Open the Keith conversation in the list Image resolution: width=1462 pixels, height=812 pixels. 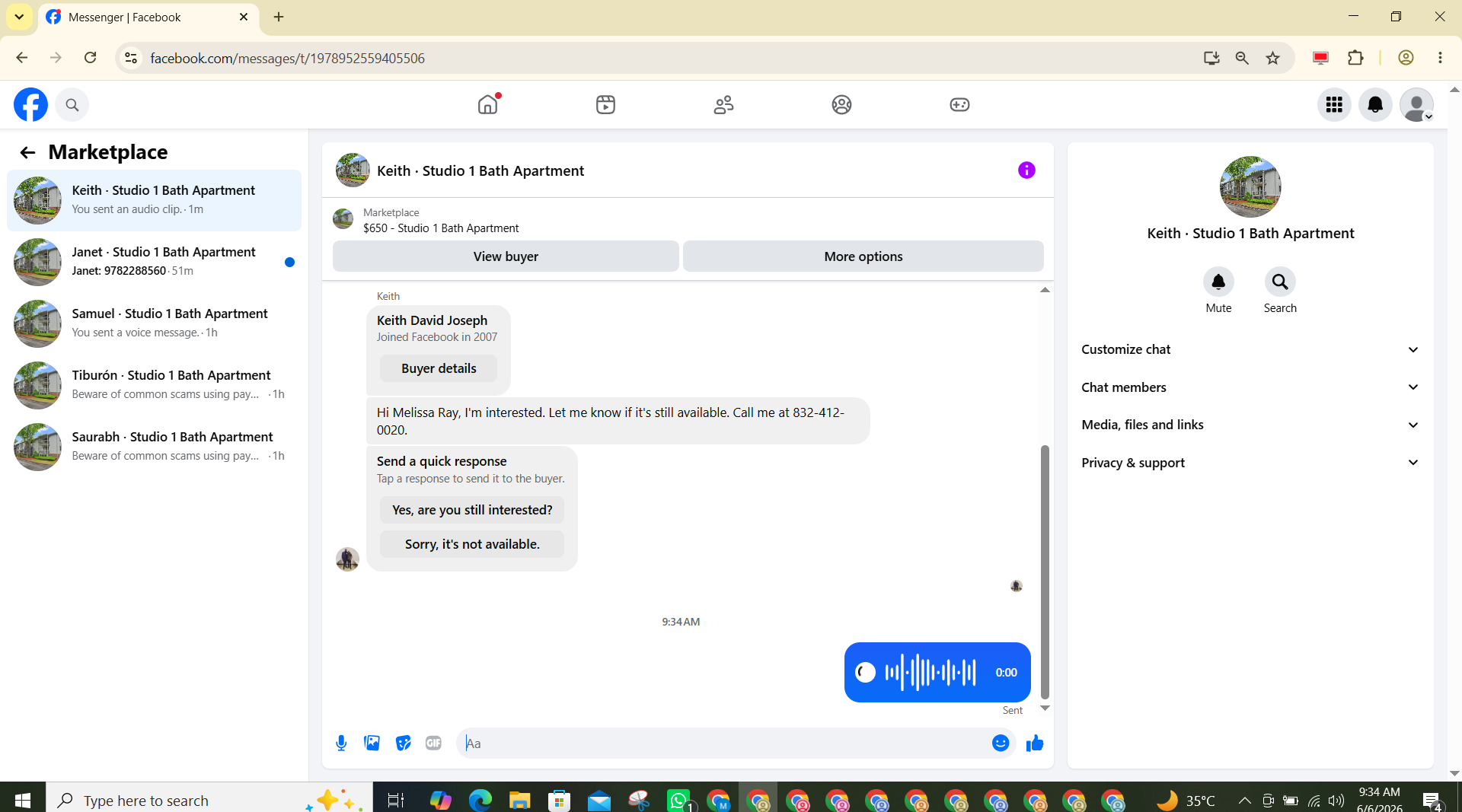pyautogui.click(x=155, y=200)
